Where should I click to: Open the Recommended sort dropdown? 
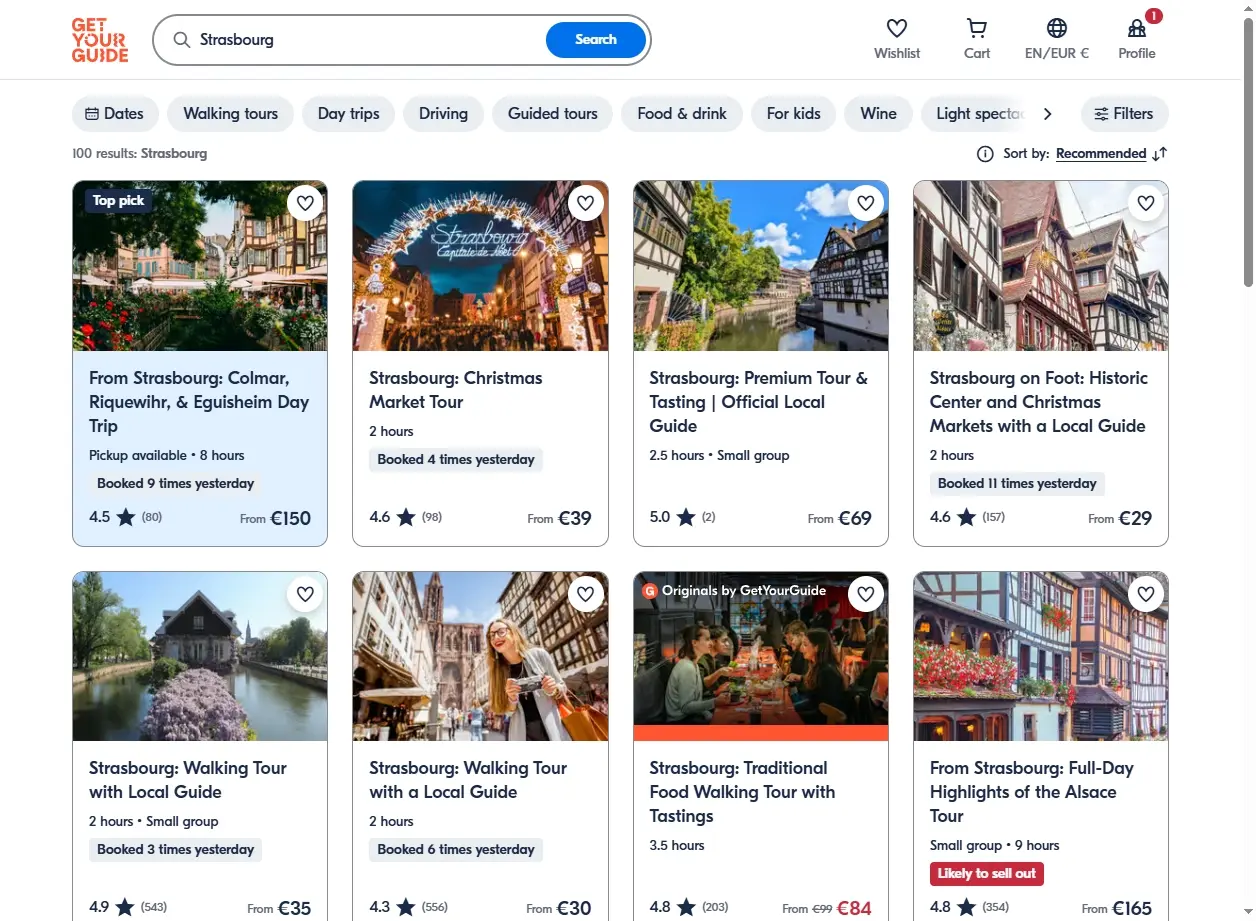coord(1101,154)
